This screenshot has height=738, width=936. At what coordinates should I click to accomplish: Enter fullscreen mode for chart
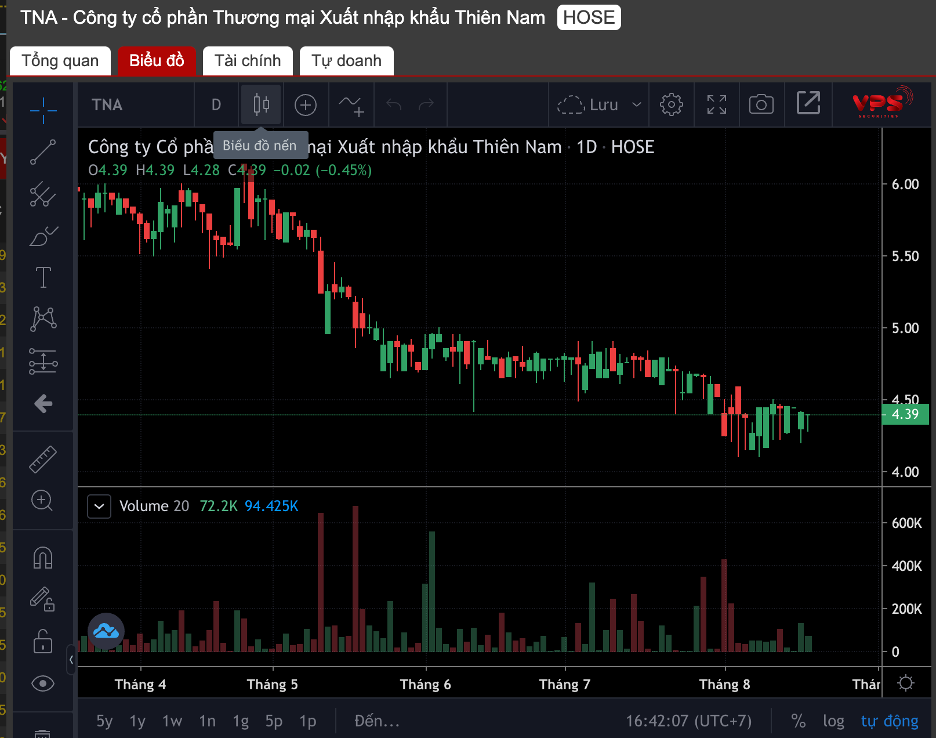point(716,104)
